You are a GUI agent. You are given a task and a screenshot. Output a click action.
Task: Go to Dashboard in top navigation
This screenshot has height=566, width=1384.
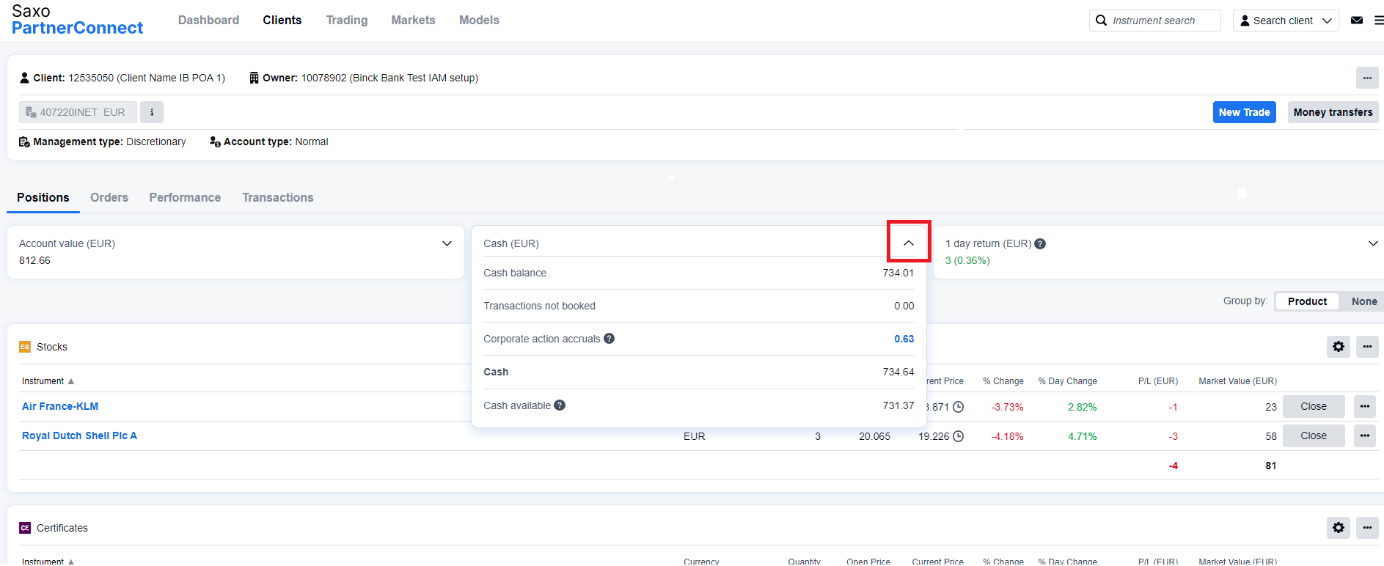pos(209,20)
